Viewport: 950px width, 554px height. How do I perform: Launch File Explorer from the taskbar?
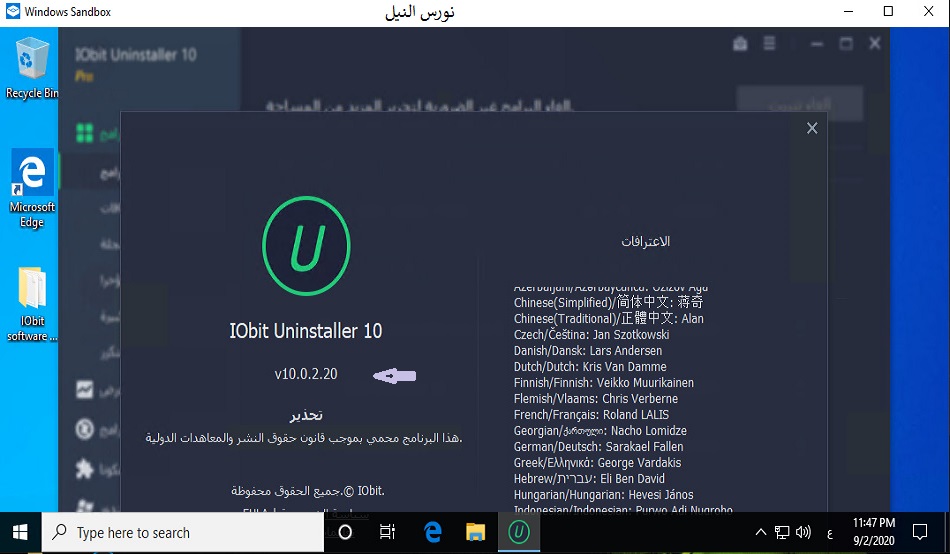(x=475, y=533)
